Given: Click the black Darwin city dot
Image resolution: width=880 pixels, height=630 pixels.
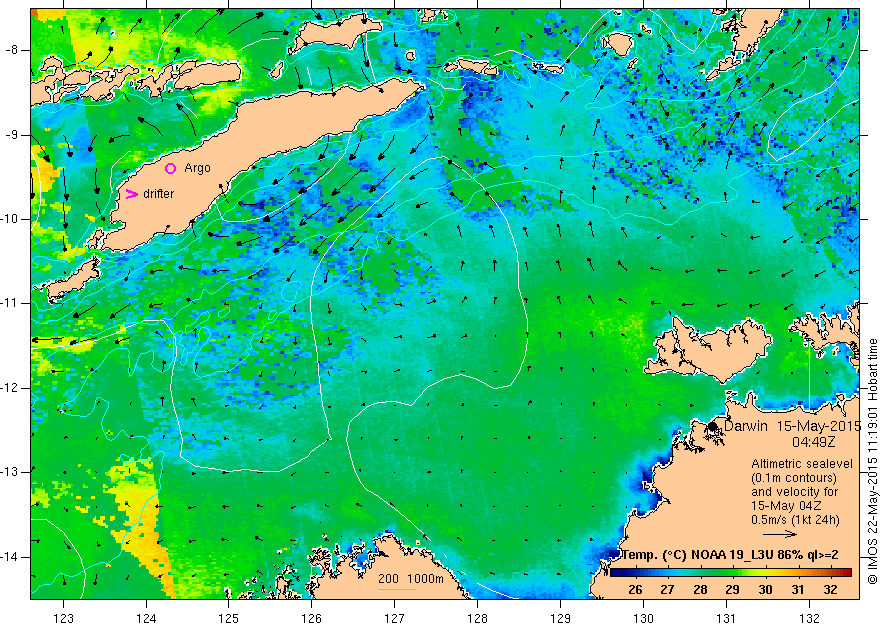Looking at the screenshot, I should point(713,426).
